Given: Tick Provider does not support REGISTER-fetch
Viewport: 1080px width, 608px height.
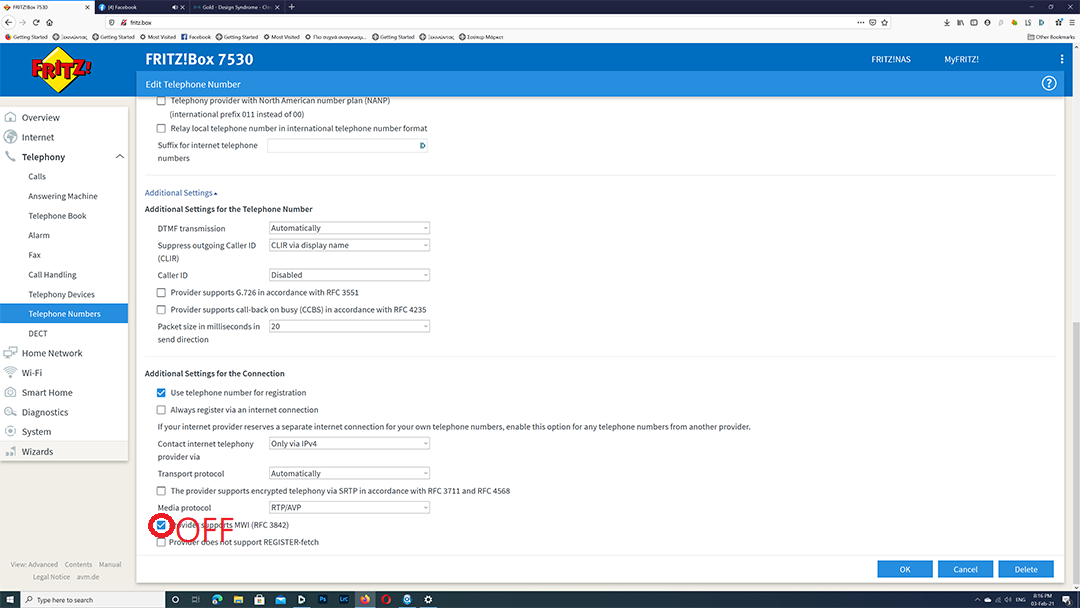Looking at the screenshot, I should click(x=161, y=542).
